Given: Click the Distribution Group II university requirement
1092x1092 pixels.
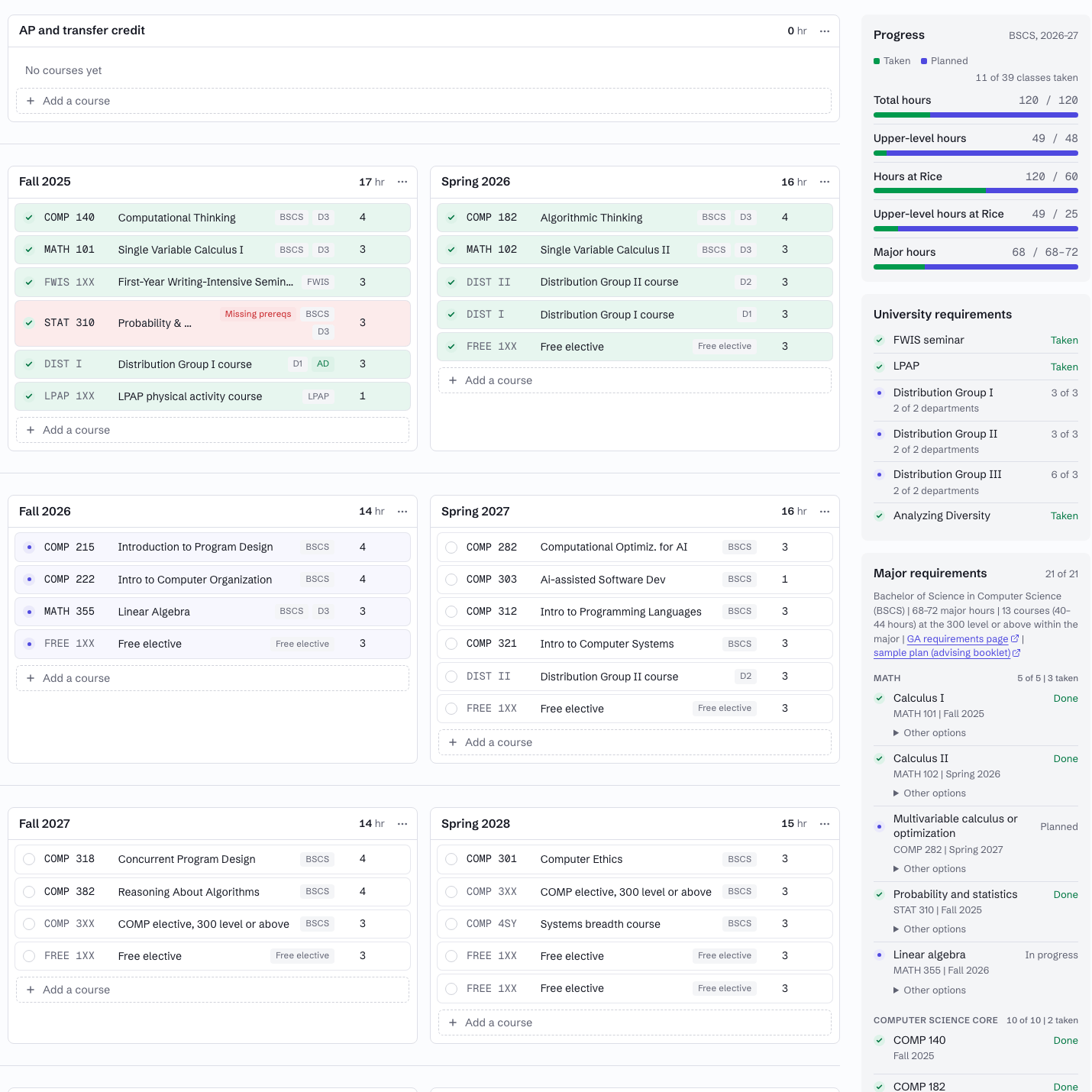Looking at the screenshot, I should pyautogui.click(x=976, y=441).
